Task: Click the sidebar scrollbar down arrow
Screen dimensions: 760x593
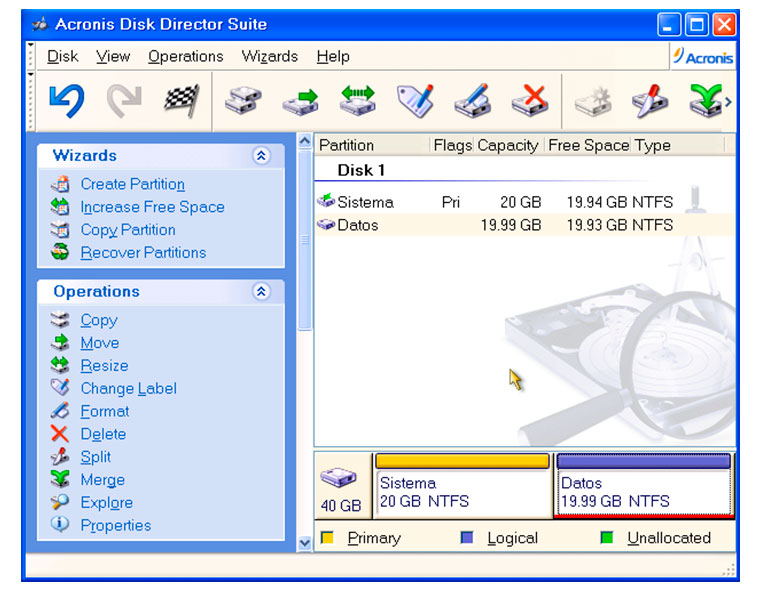Action: click(304, 543)
